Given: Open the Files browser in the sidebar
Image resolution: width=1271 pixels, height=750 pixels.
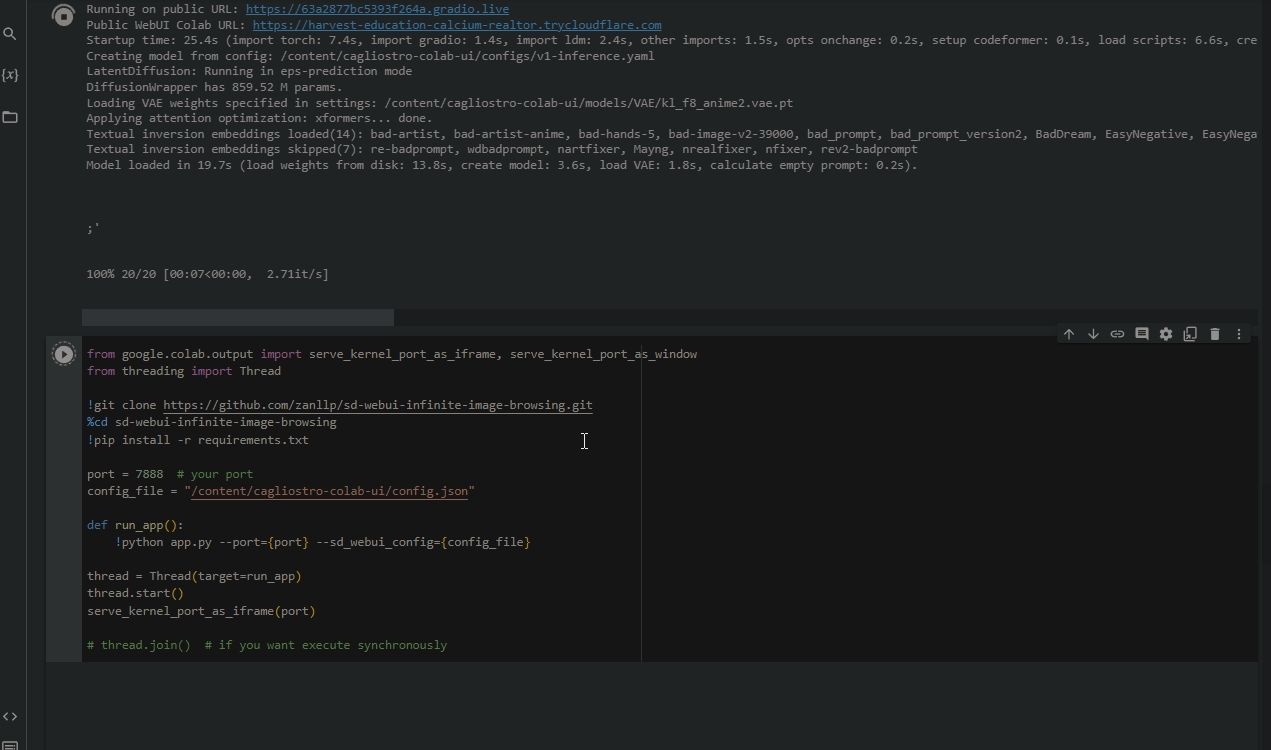Looking at the screenshot, I should 11,117.
